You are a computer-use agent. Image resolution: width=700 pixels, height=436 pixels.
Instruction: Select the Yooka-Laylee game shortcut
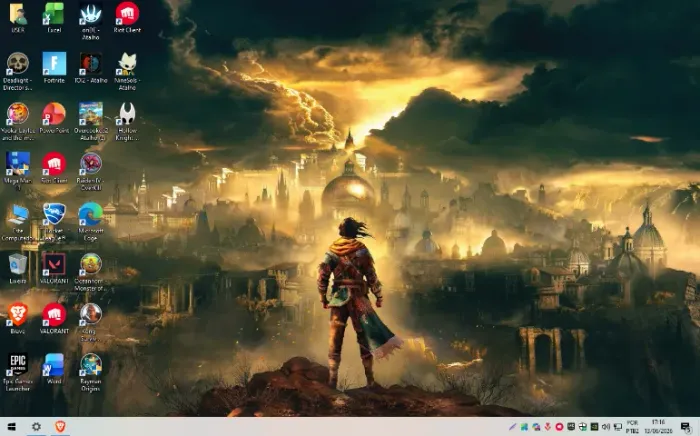[18, 121]
